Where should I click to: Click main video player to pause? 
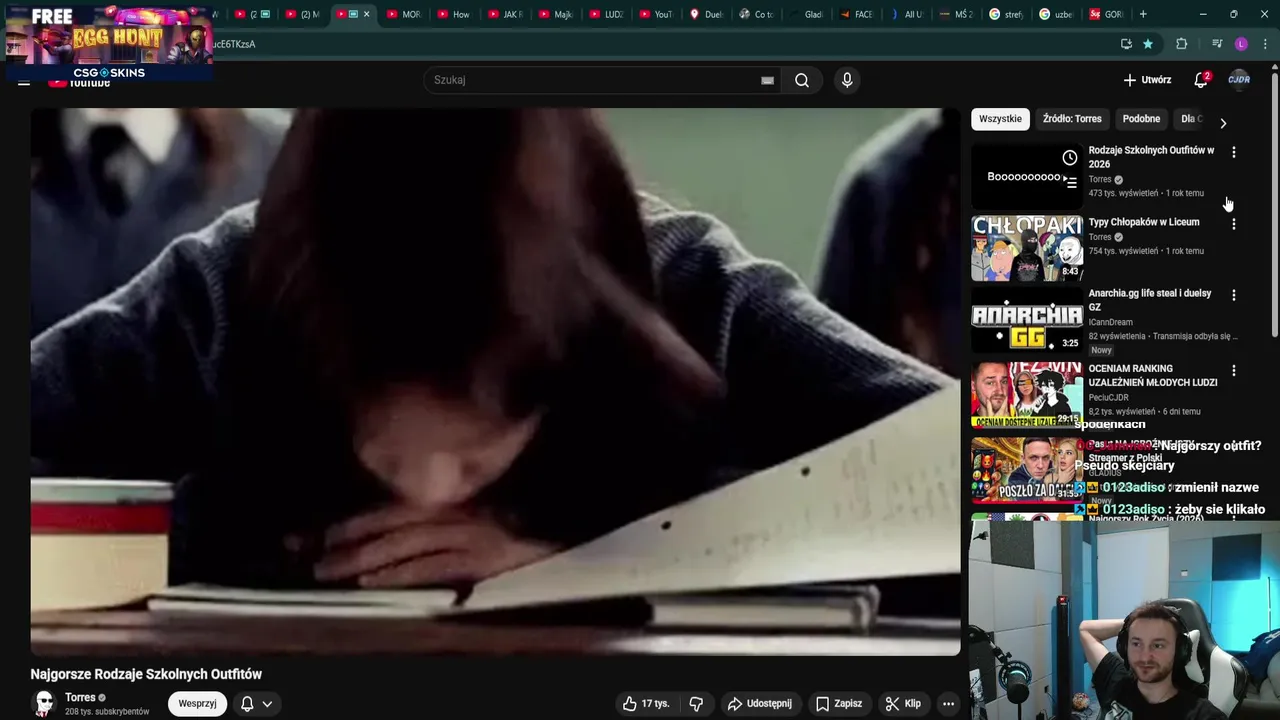(495, 382)
